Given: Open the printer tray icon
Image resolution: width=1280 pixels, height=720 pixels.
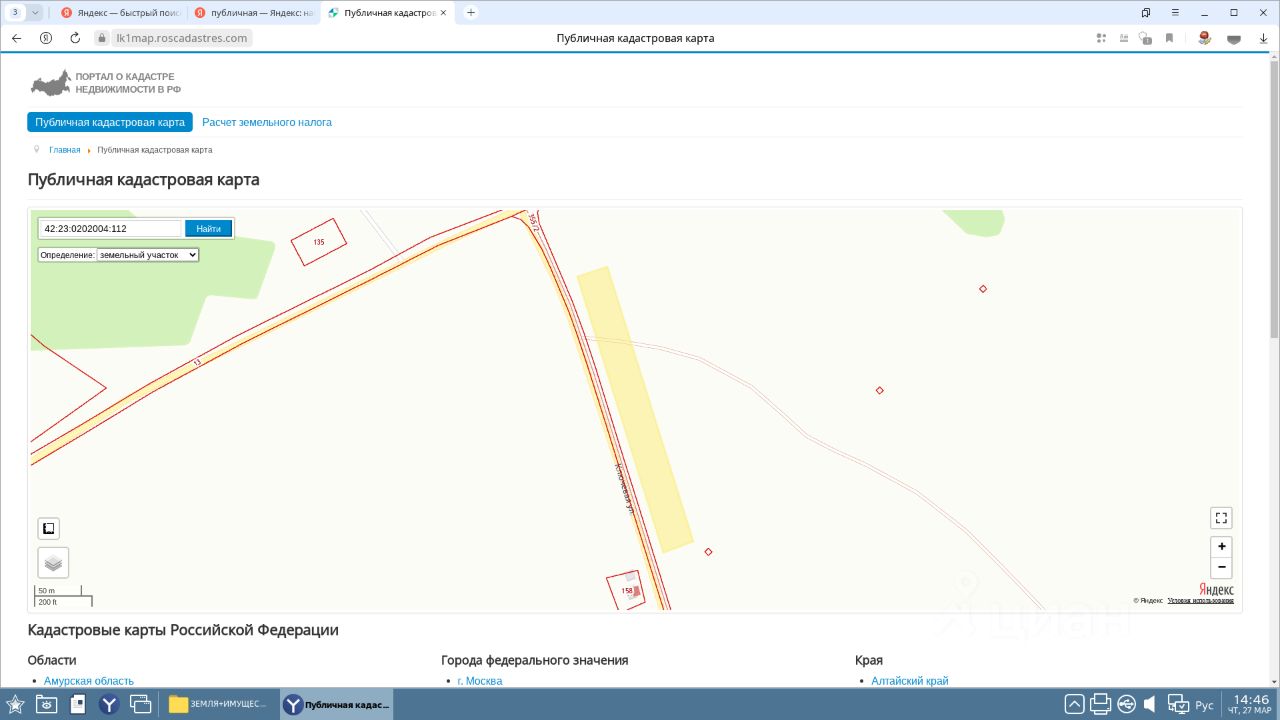Looking at the screenshot, I should click(x=1101, y=704).
